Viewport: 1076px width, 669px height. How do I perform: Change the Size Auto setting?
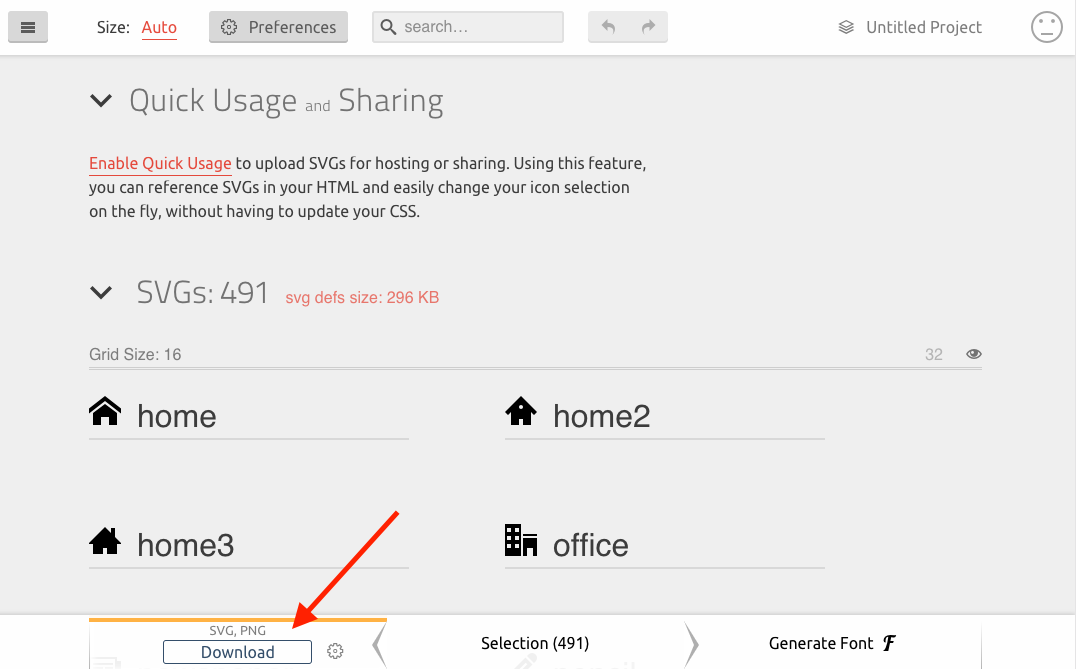159,27
